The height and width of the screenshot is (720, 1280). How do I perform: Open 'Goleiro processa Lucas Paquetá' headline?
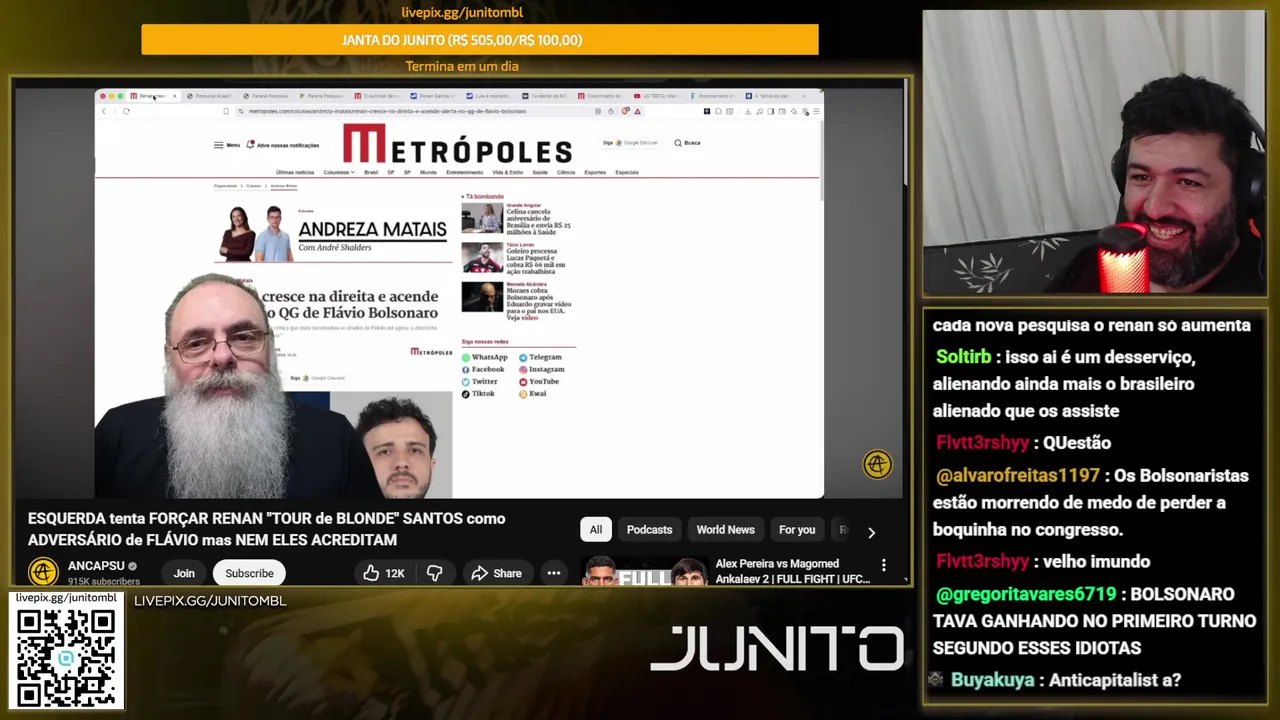536,261
